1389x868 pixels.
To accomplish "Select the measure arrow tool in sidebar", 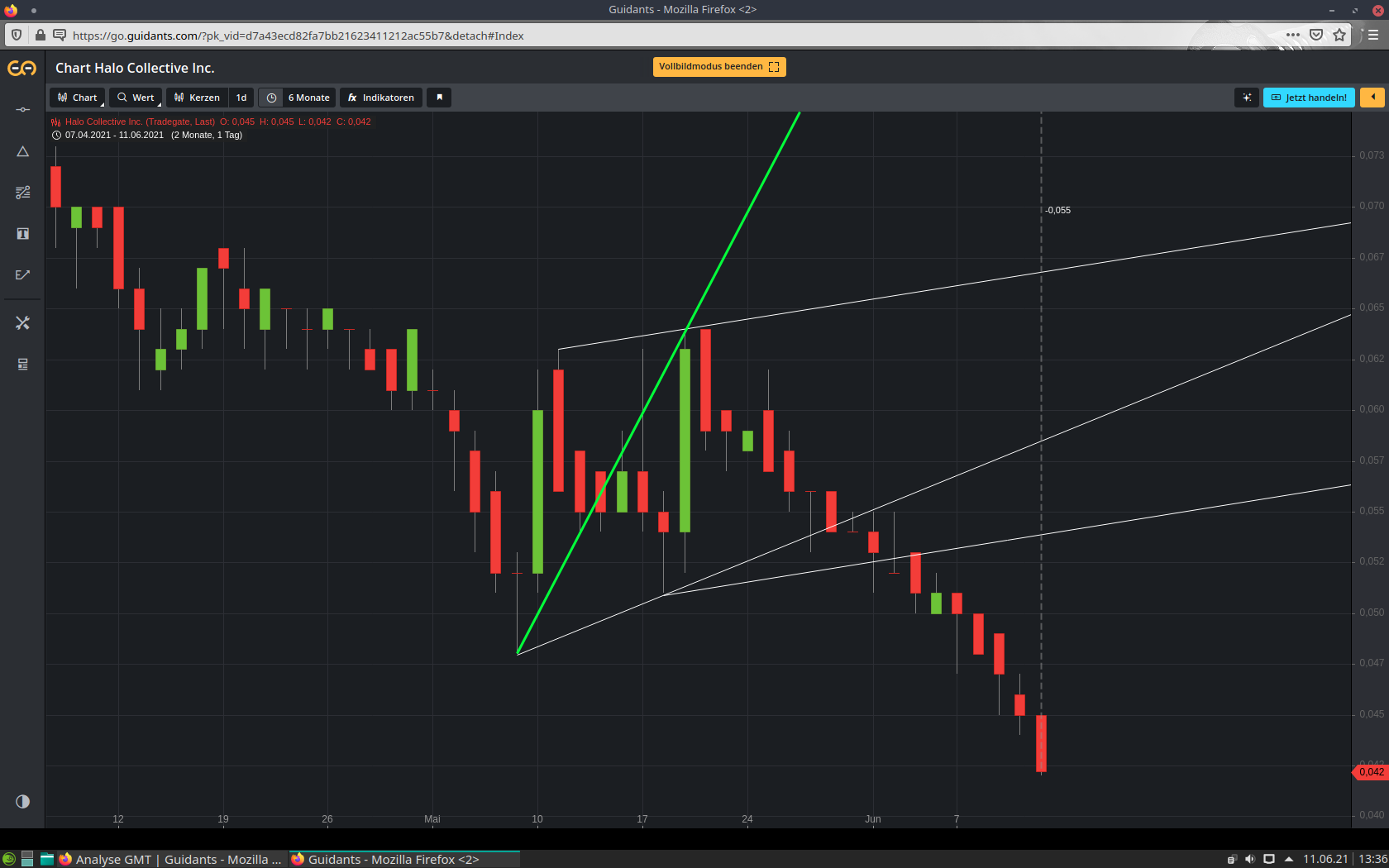I will click(22, 275).
